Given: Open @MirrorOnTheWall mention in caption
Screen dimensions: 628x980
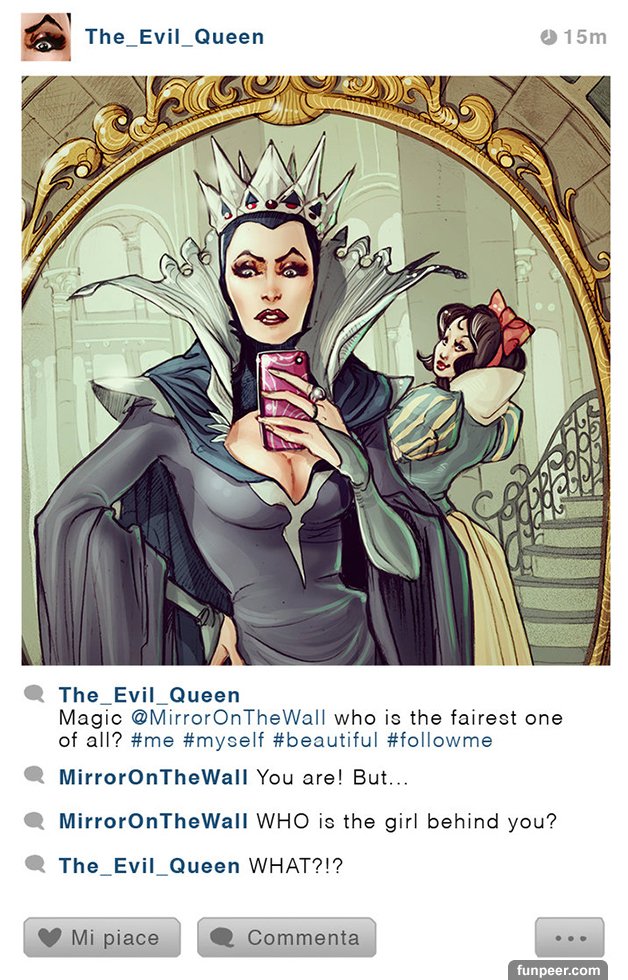Looking at the screenshot, I should [x=228, y=718].
